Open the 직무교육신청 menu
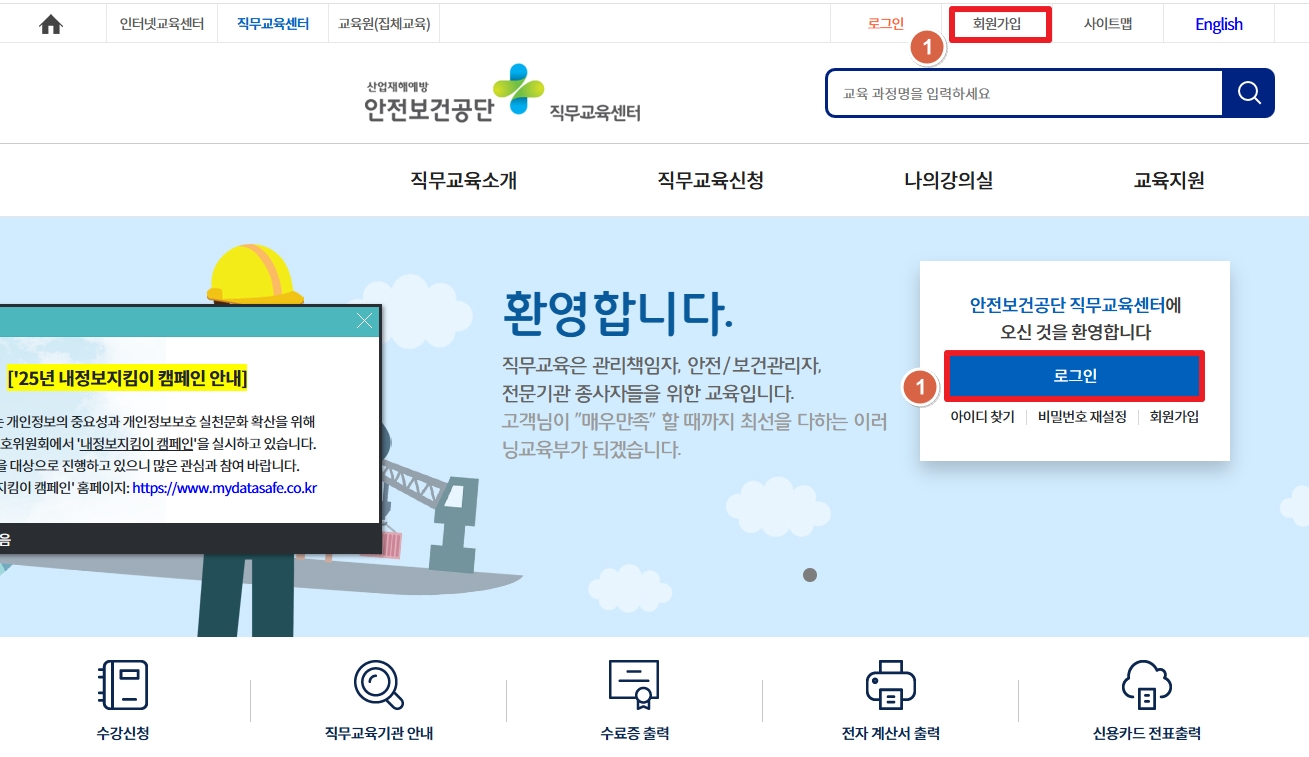Screen dimensions: 1309x757 click(x=710, y=181)
